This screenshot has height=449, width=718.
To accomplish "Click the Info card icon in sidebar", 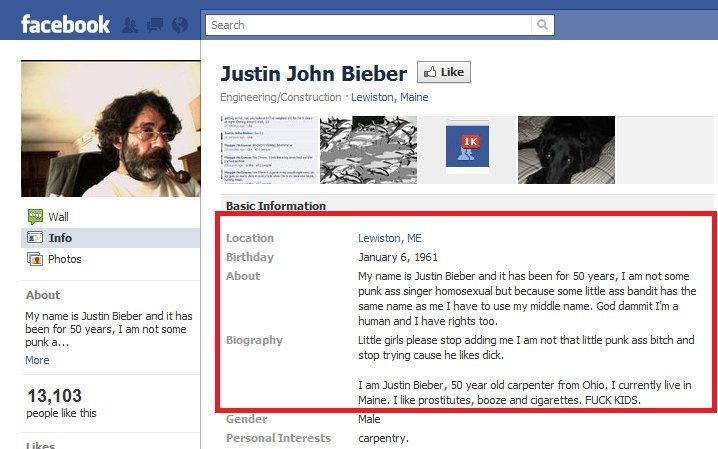I will tap(35, 238).
